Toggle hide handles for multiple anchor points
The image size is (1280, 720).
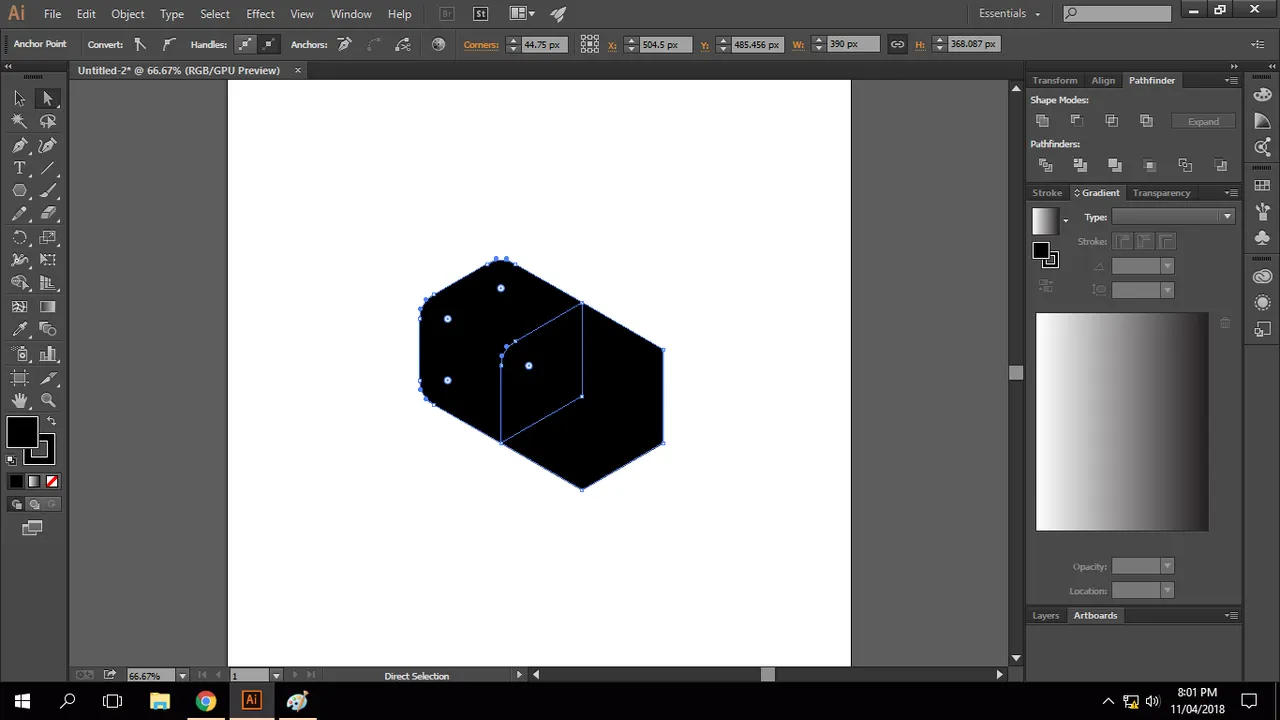tap(268, 44)
